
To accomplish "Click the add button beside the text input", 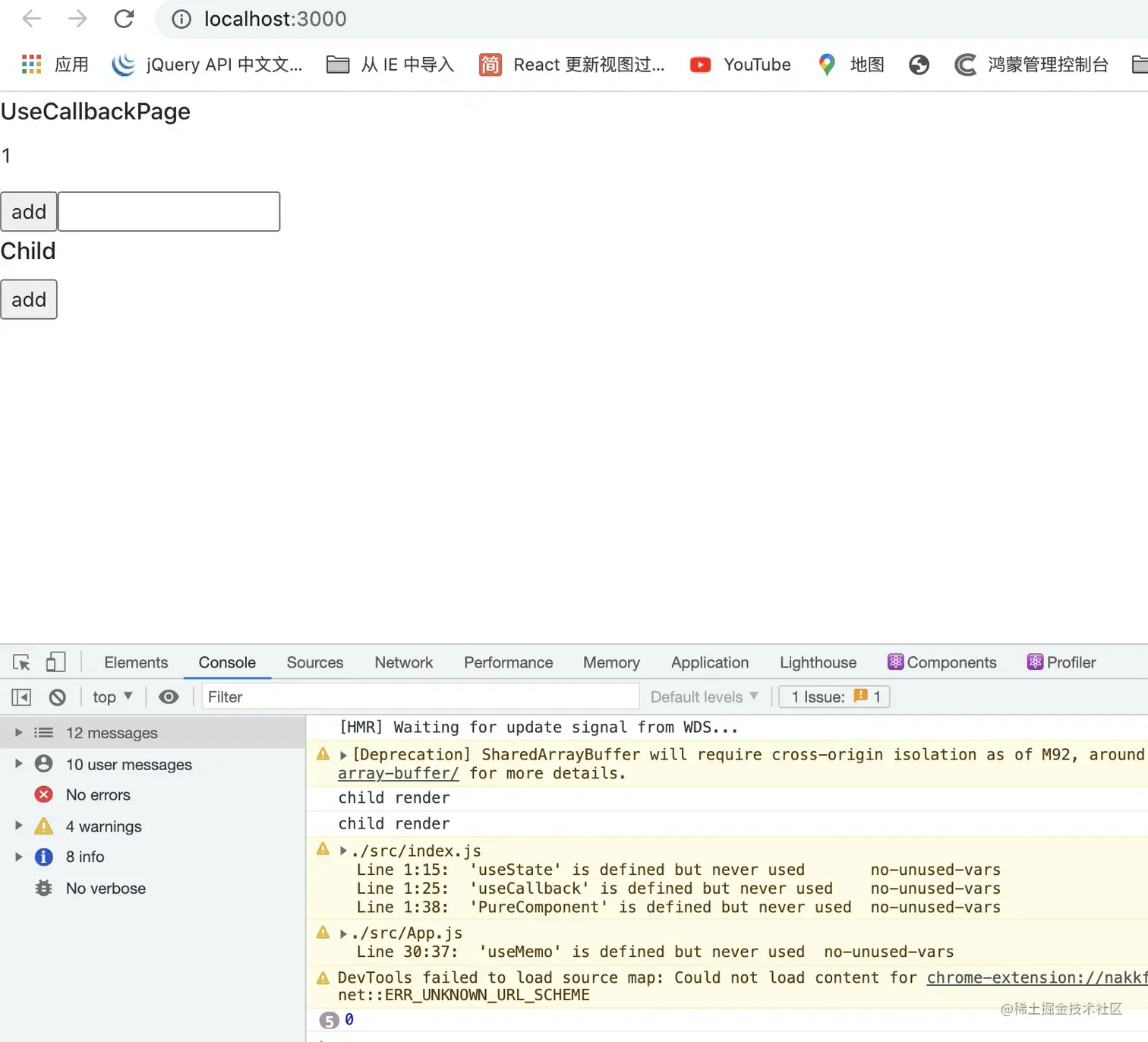I will click(29, 211).
